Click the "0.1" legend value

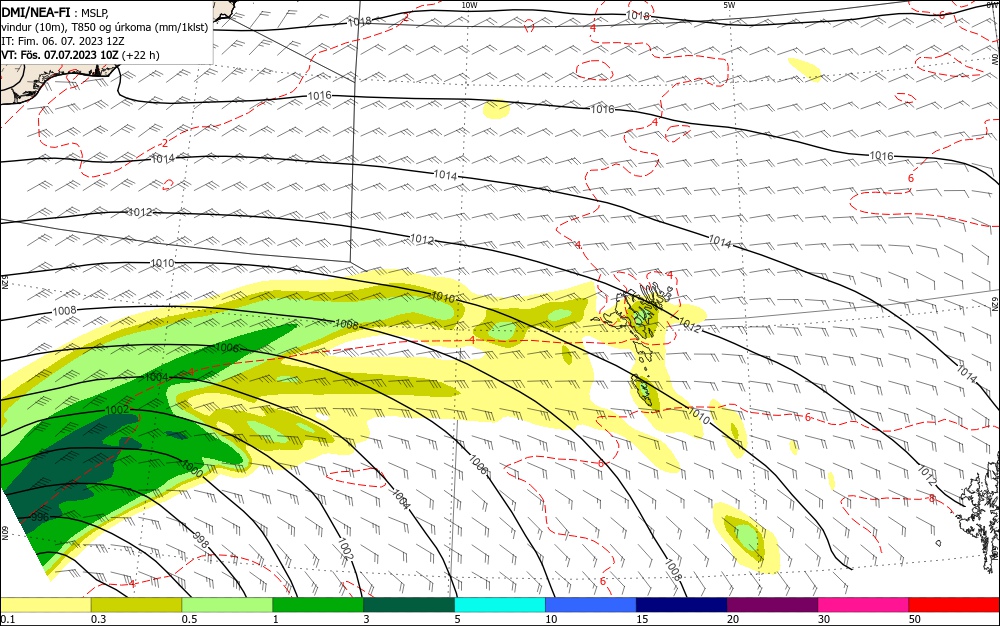(8, 619)
